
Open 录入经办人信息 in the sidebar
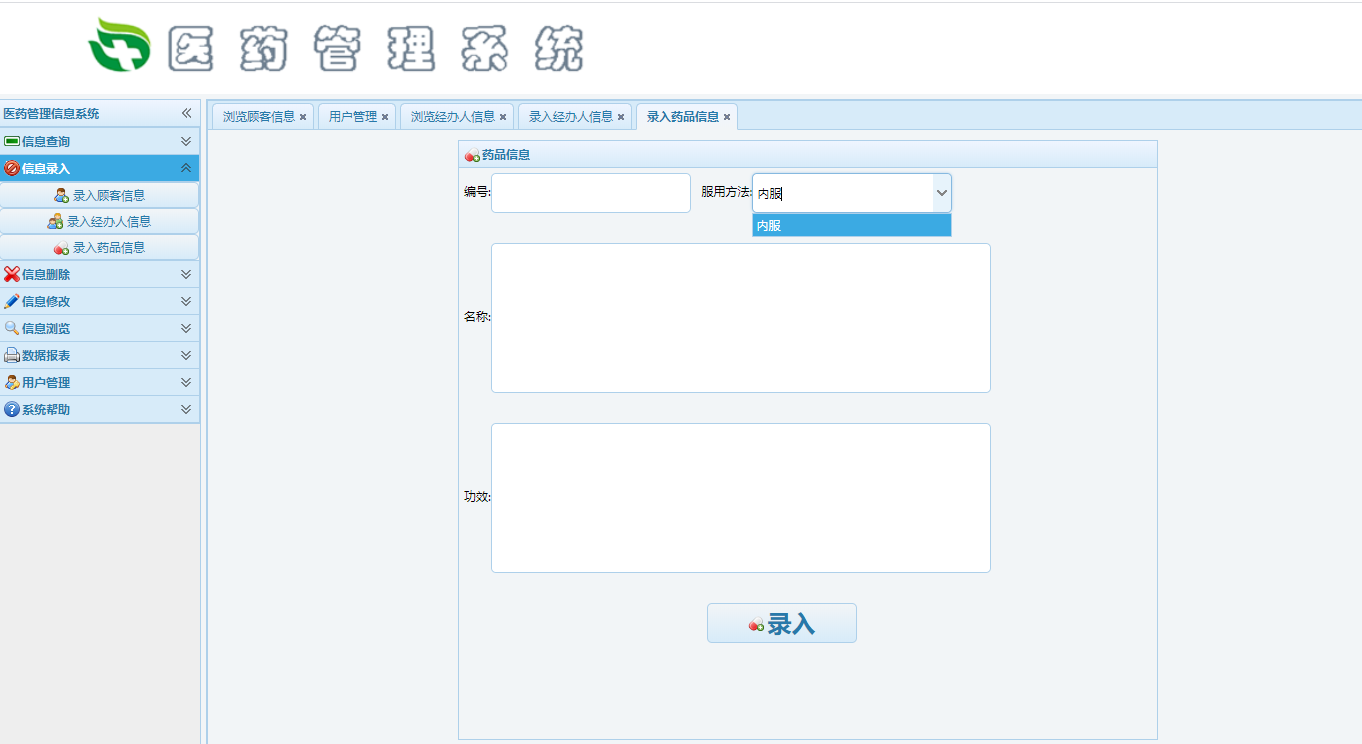pos(100,221)
